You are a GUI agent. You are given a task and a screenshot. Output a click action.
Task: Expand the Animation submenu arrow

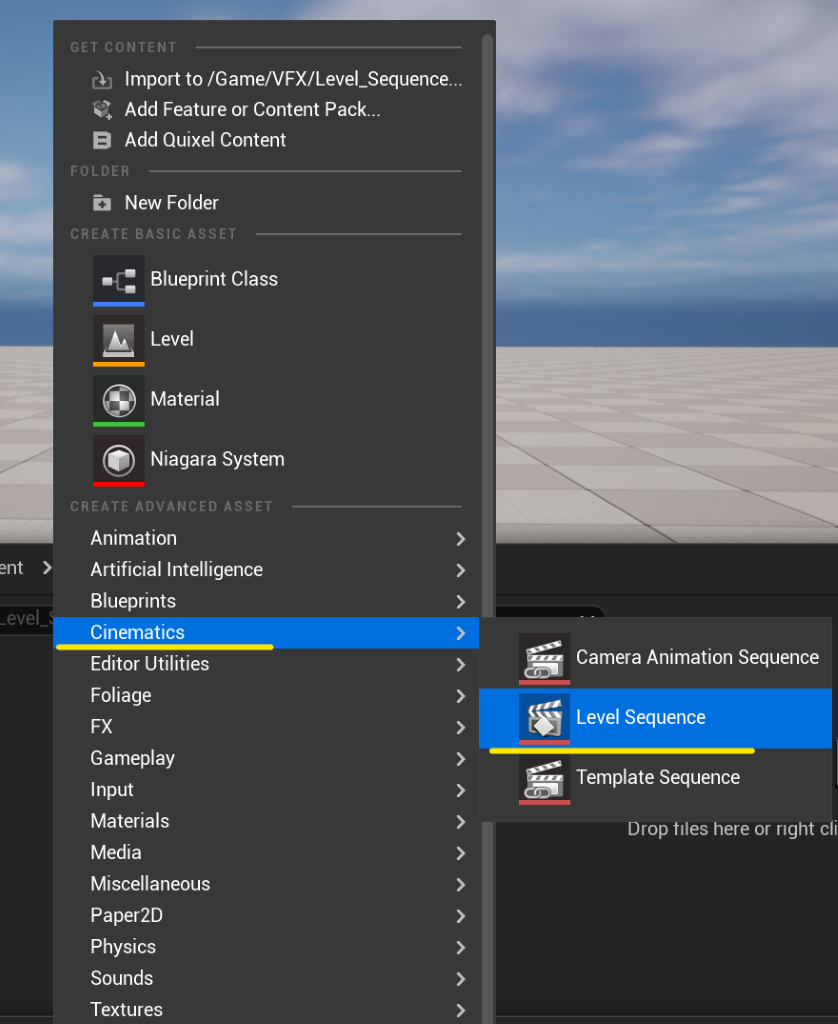pos(460,539)
